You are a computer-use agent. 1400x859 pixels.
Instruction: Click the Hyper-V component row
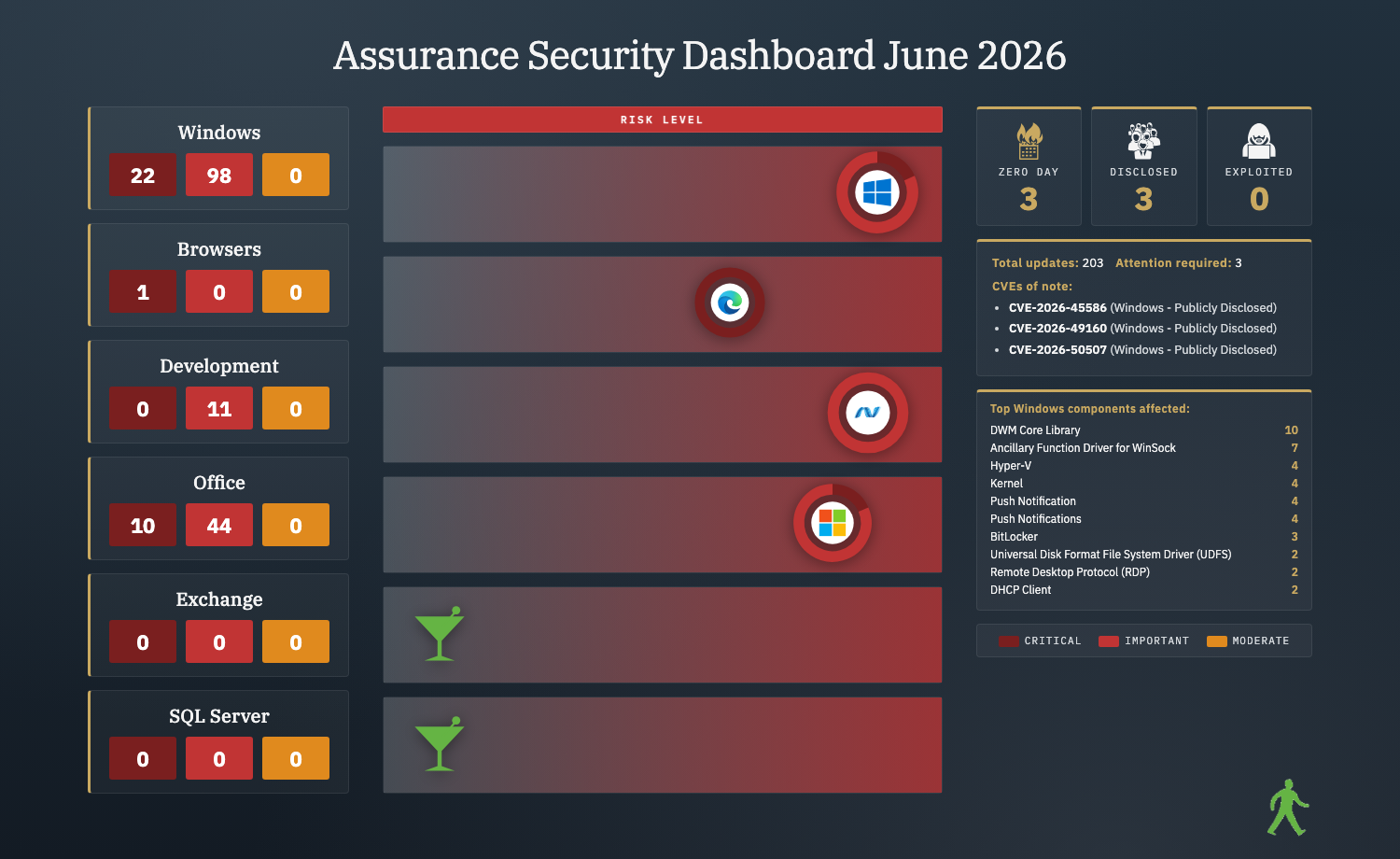coord(1144,466)
